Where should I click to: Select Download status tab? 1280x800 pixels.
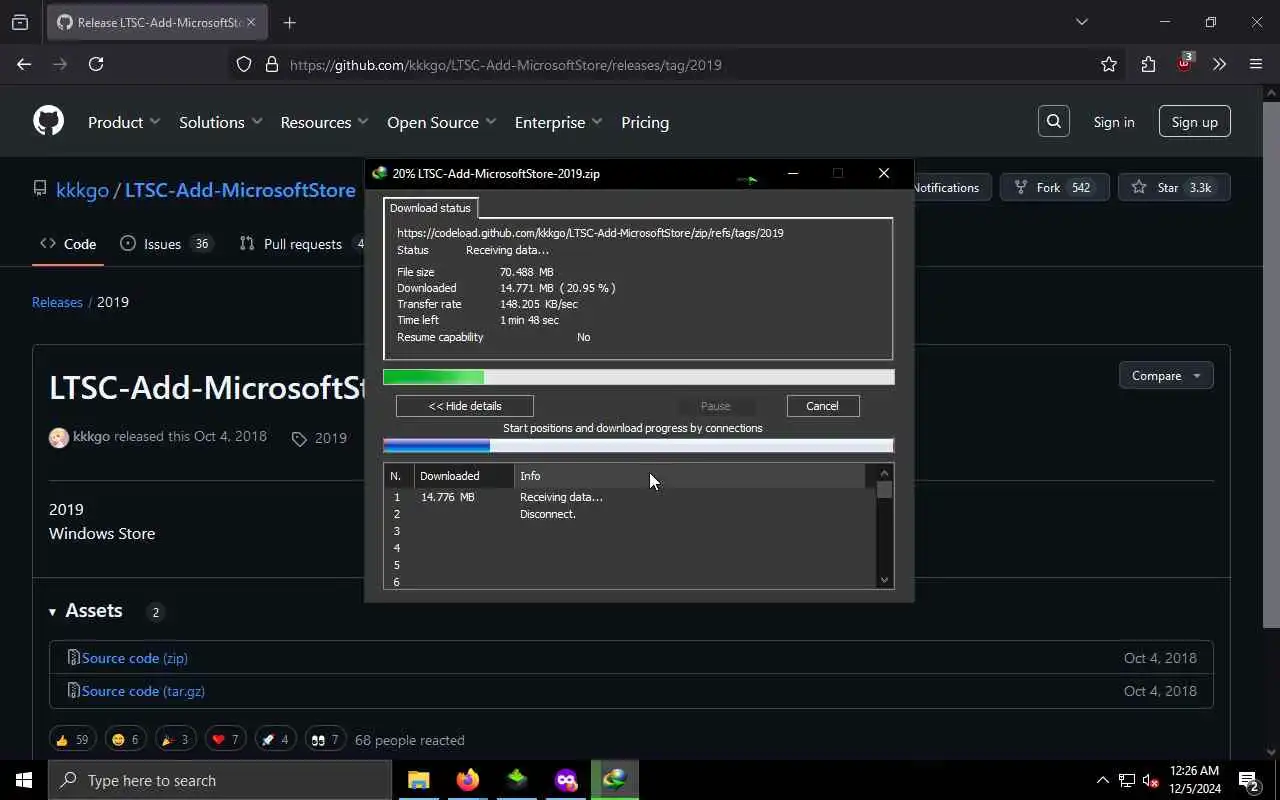430,208
